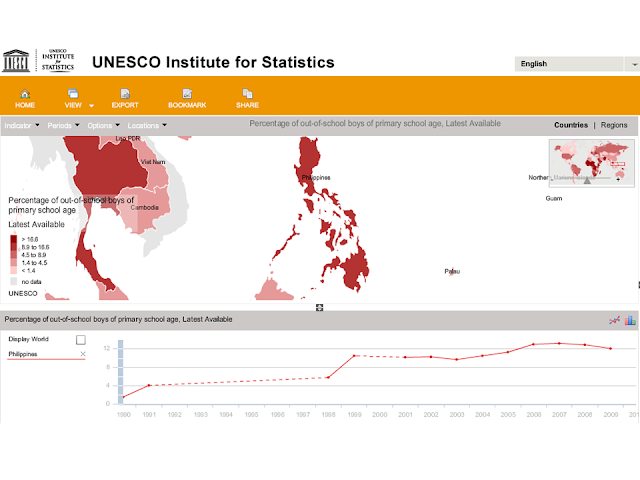Switch to line chart view icon

click(x=614, y=320)
